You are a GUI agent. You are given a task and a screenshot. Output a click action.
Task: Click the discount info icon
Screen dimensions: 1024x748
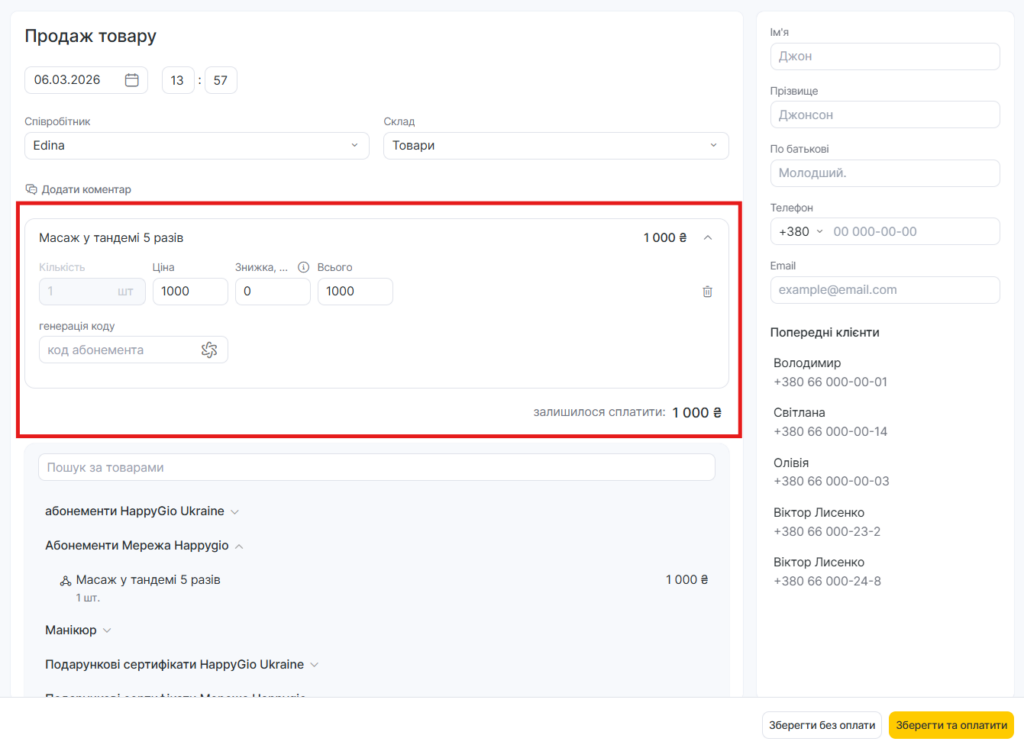pyautogui.click(x=303, y=267)
